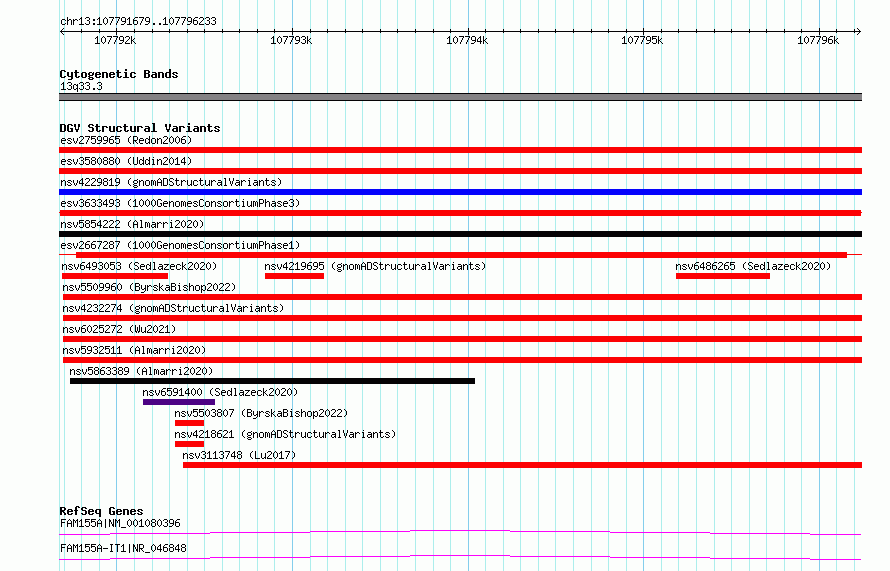Image resolution: width=890 pixels, height=571 pixels.
Task: Click the Cytogenetic Bands track title
Action: click(x=119, y=74)
